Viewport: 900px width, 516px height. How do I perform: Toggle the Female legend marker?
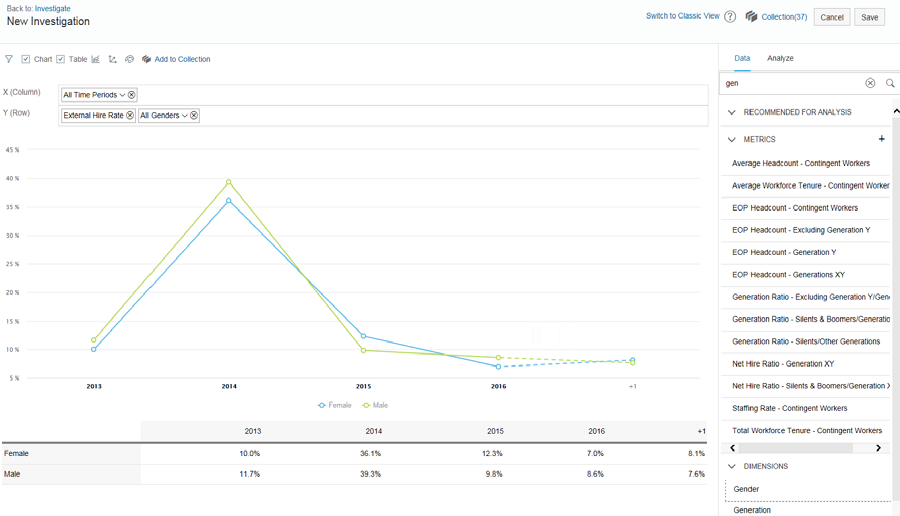[x=321, y=405]
